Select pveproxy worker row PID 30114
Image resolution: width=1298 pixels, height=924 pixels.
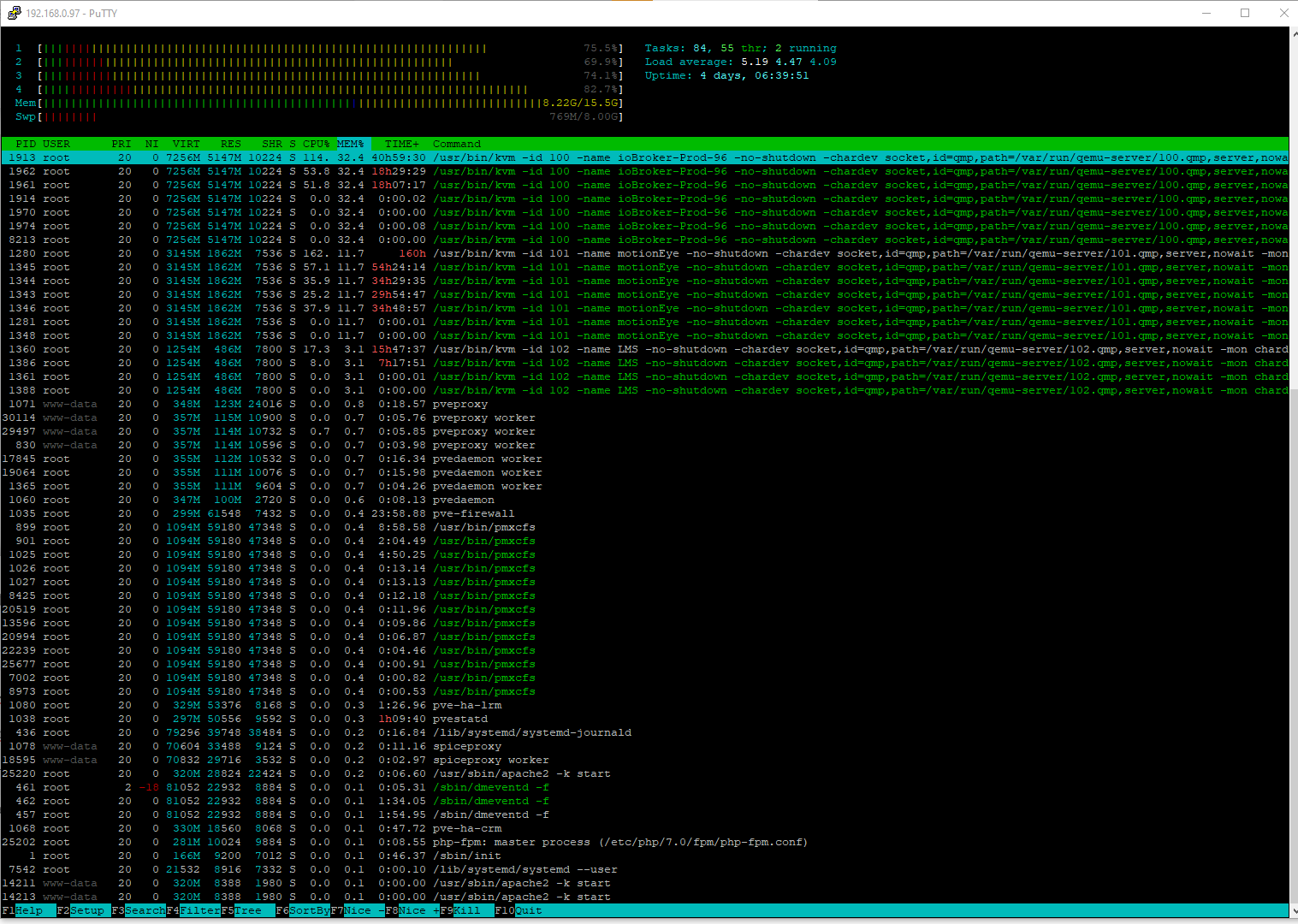(645, 418)
